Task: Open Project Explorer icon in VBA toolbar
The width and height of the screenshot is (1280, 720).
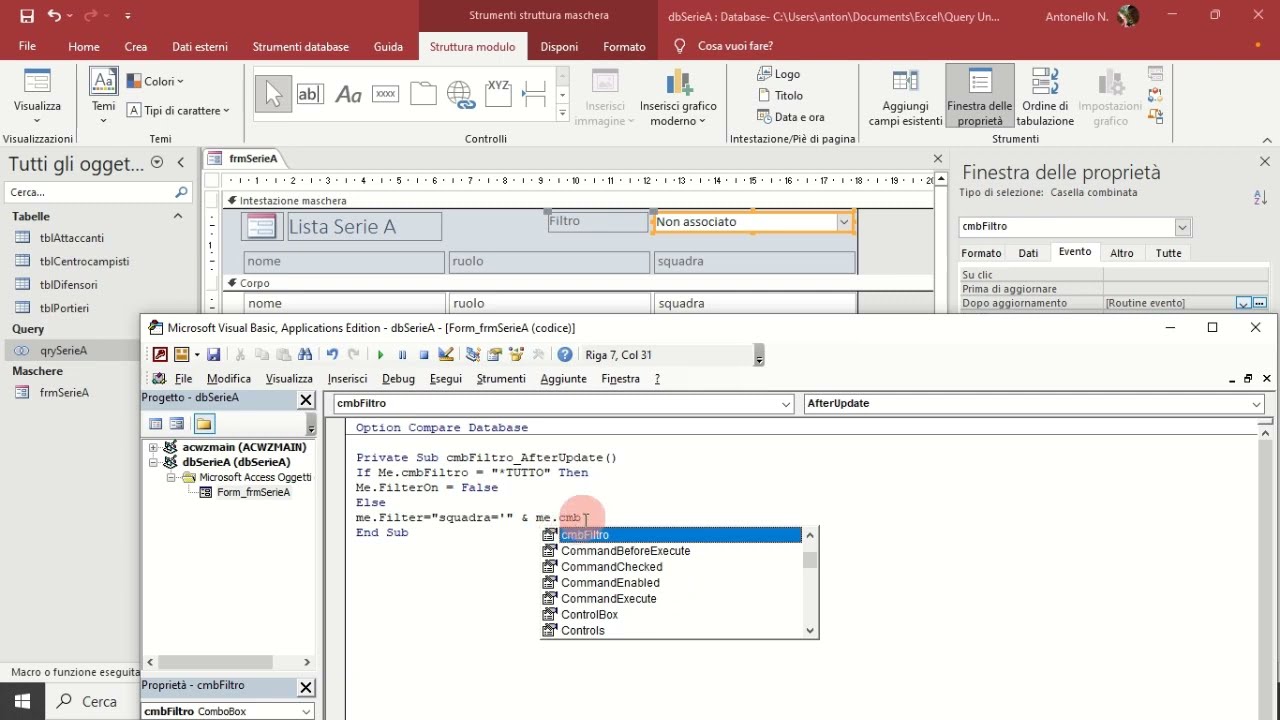Action: point(473,354)
